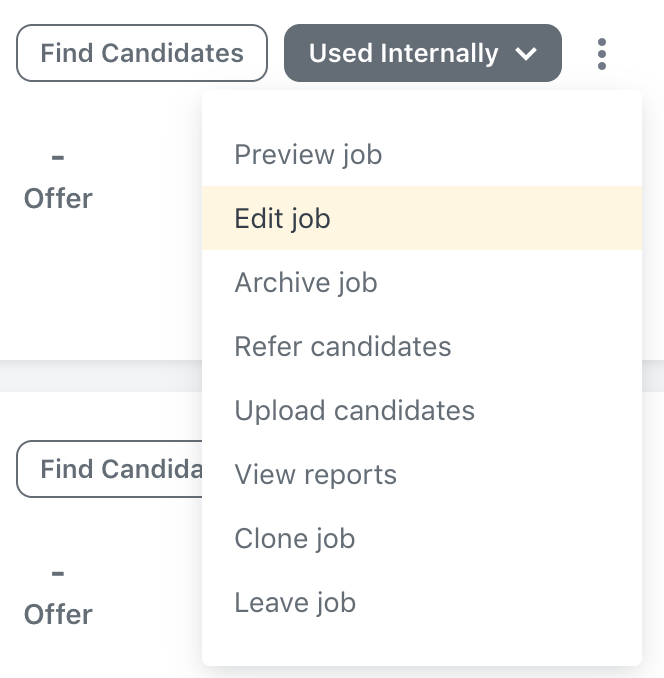The height and width of the screenshot is (678, 664).
Task: Click the lower Offer stage label
Action: point(58,614)
